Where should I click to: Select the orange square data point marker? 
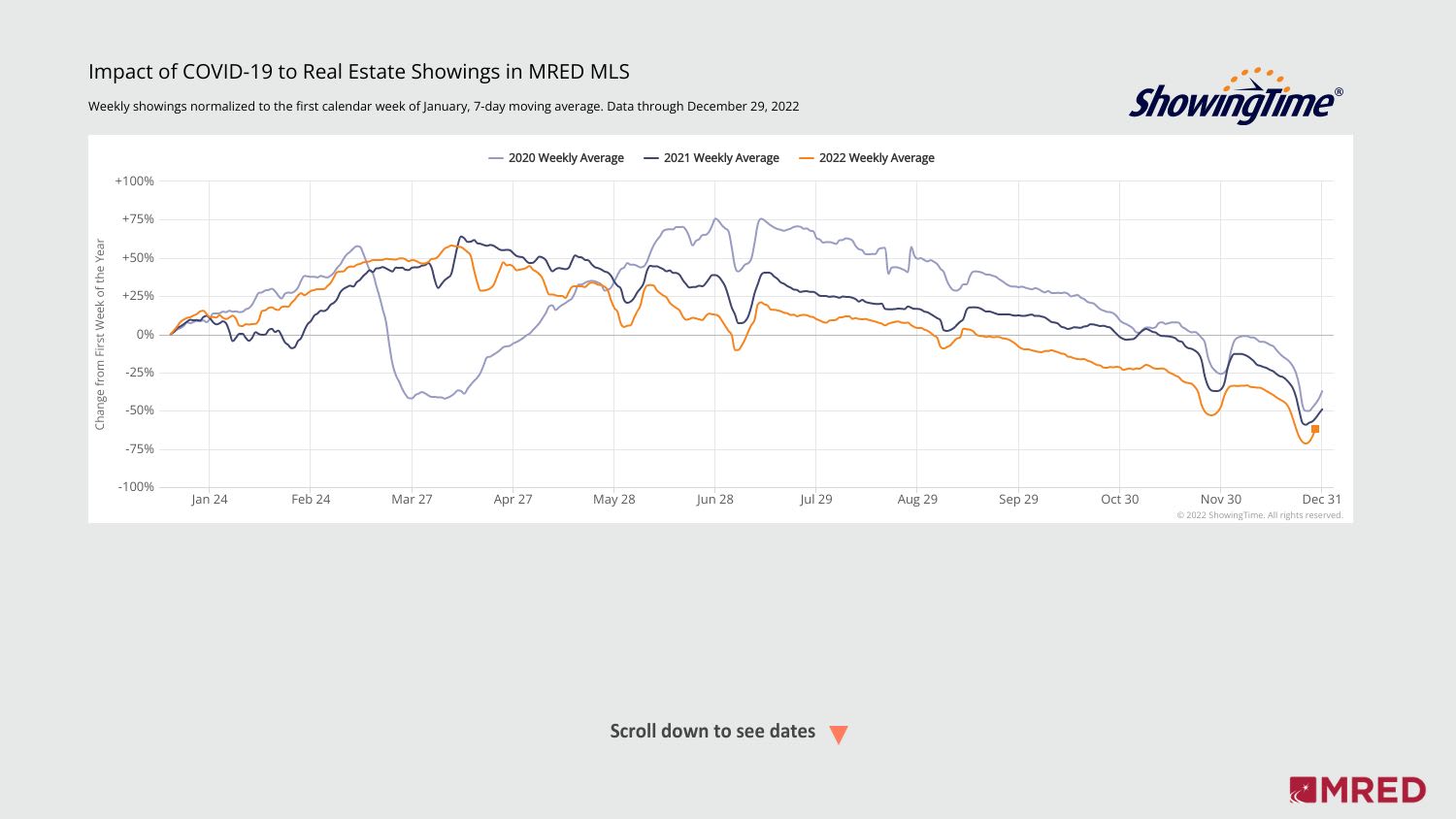pos(1315,429)
